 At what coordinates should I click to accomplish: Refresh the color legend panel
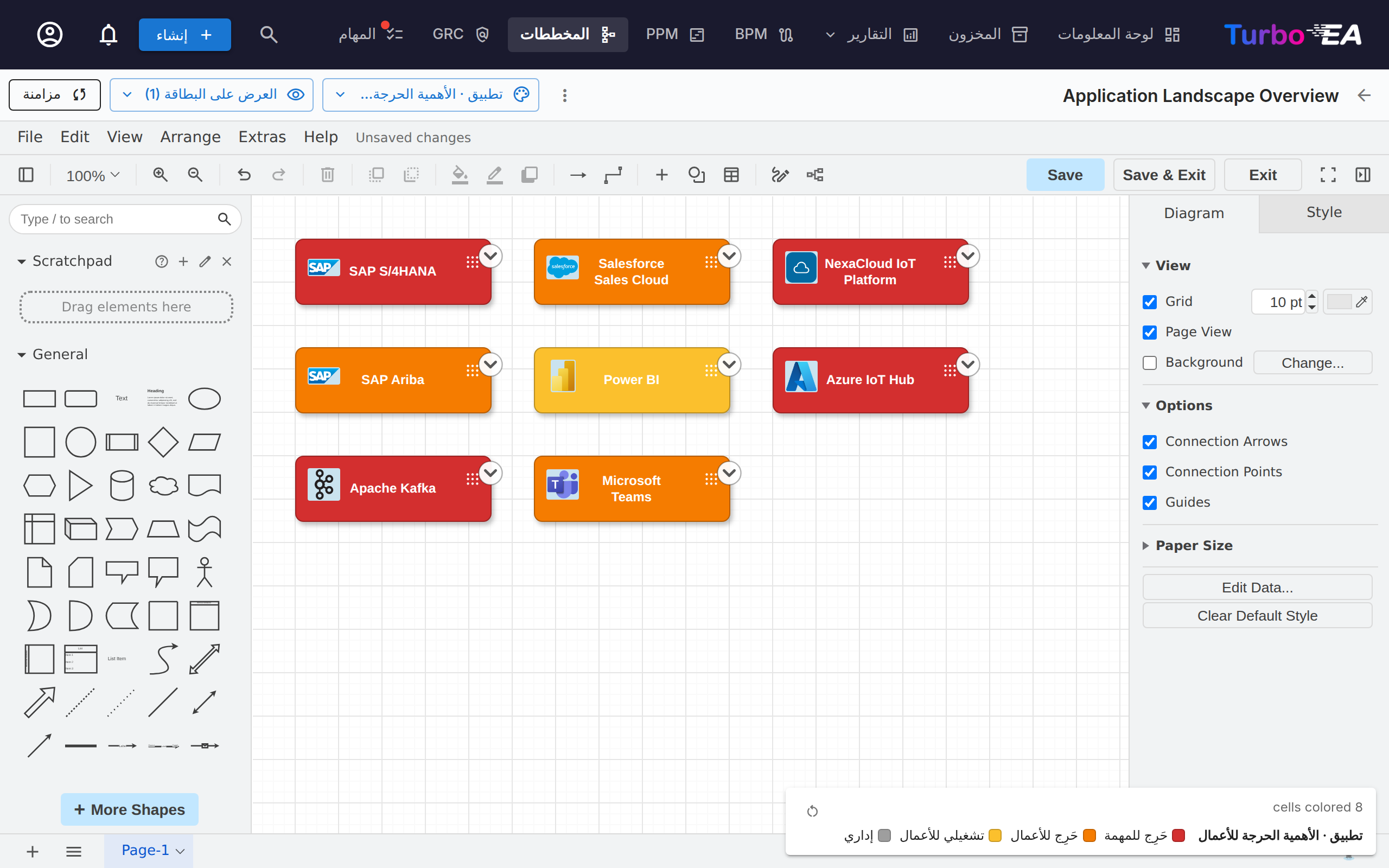pyautogui.click(x=812, y=811)
